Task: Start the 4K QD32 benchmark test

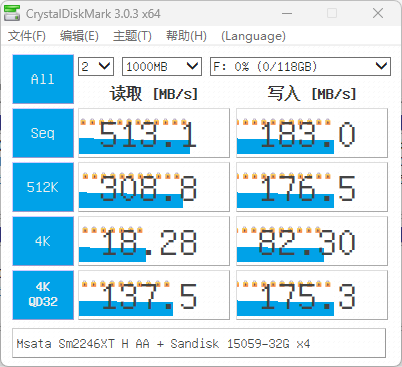Action: point(43,295)
